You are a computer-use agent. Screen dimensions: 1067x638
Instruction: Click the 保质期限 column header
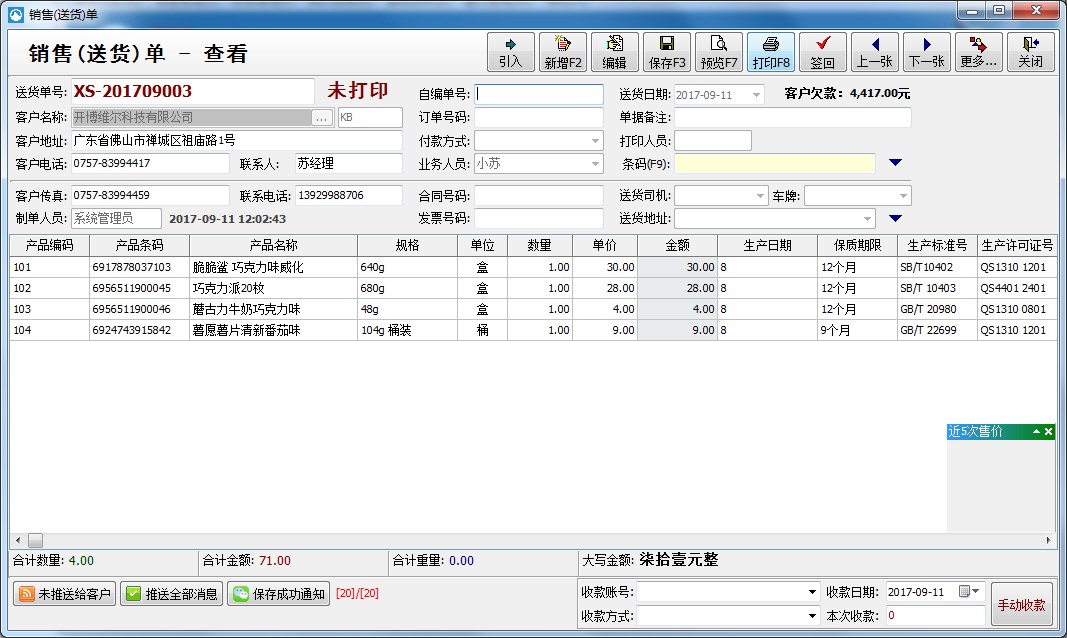857,246
